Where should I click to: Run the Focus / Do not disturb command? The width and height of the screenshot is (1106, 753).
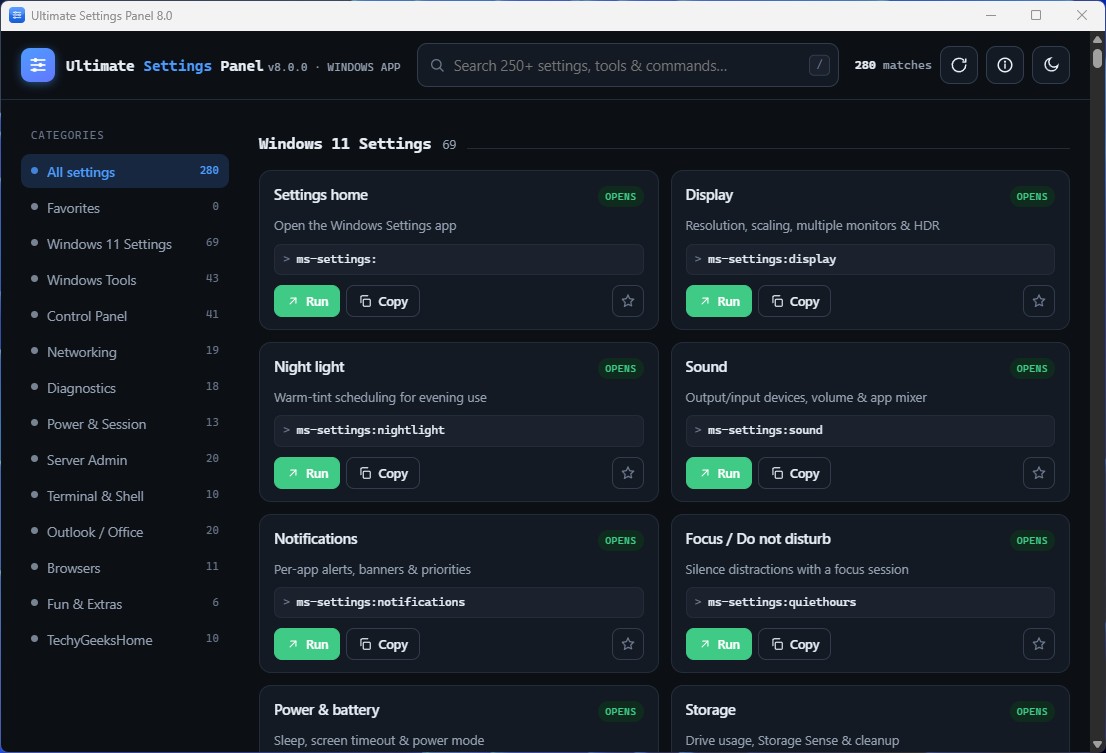click(x=719, y=644)
